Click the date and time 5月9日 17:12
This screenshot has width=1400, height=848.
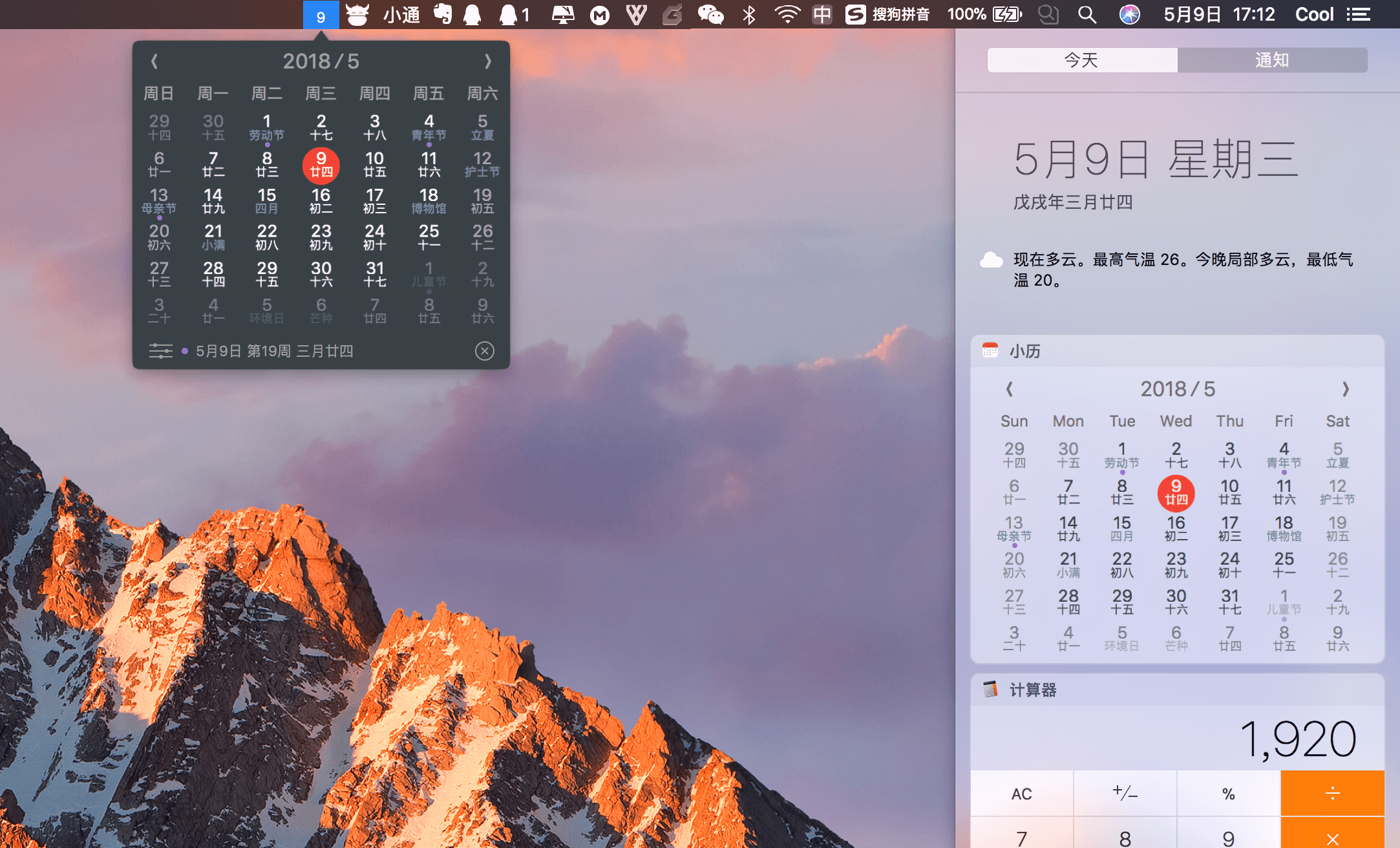pos(1219,15)
